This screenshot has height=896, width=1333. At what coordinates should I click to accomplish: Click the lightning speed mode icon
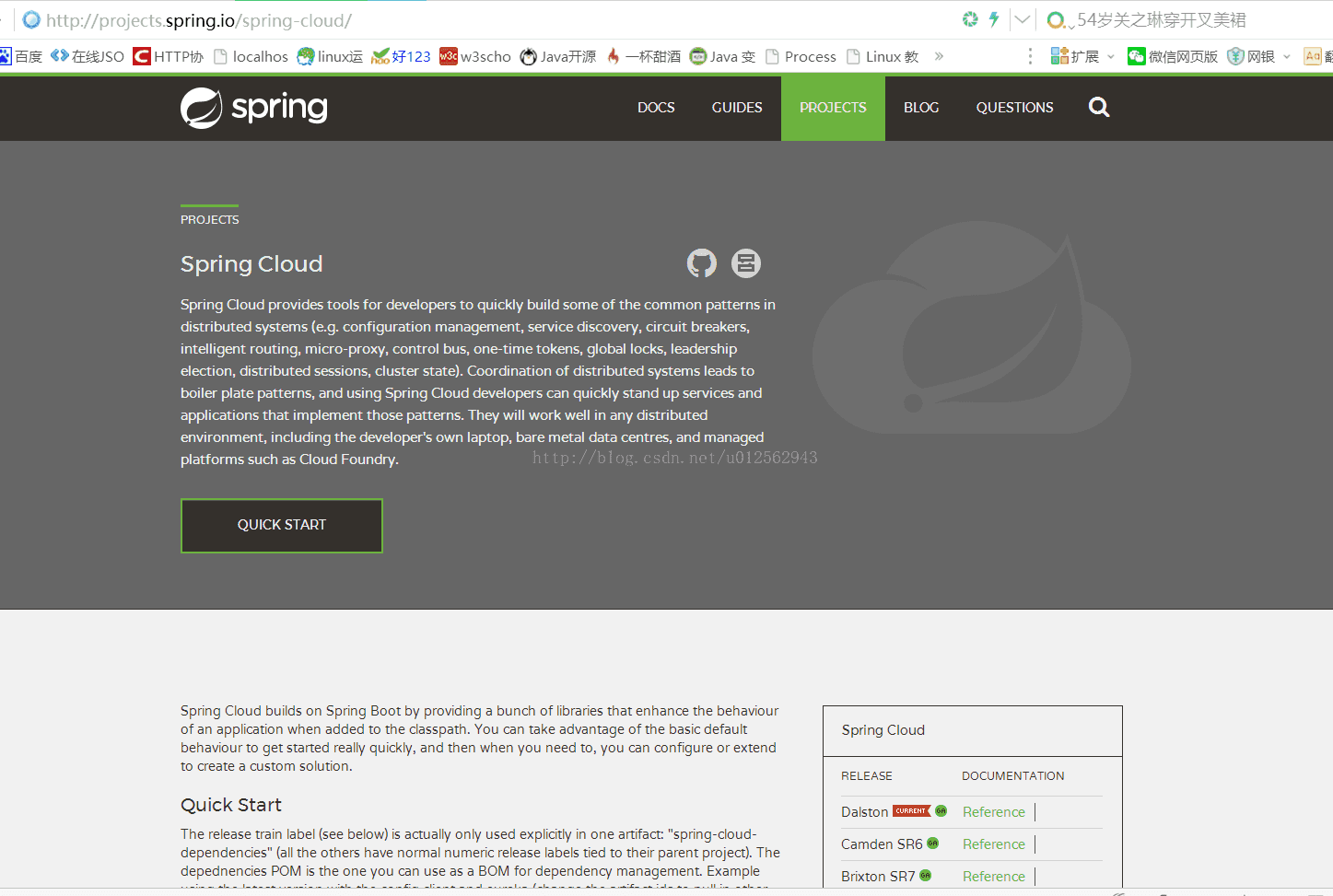994,19
